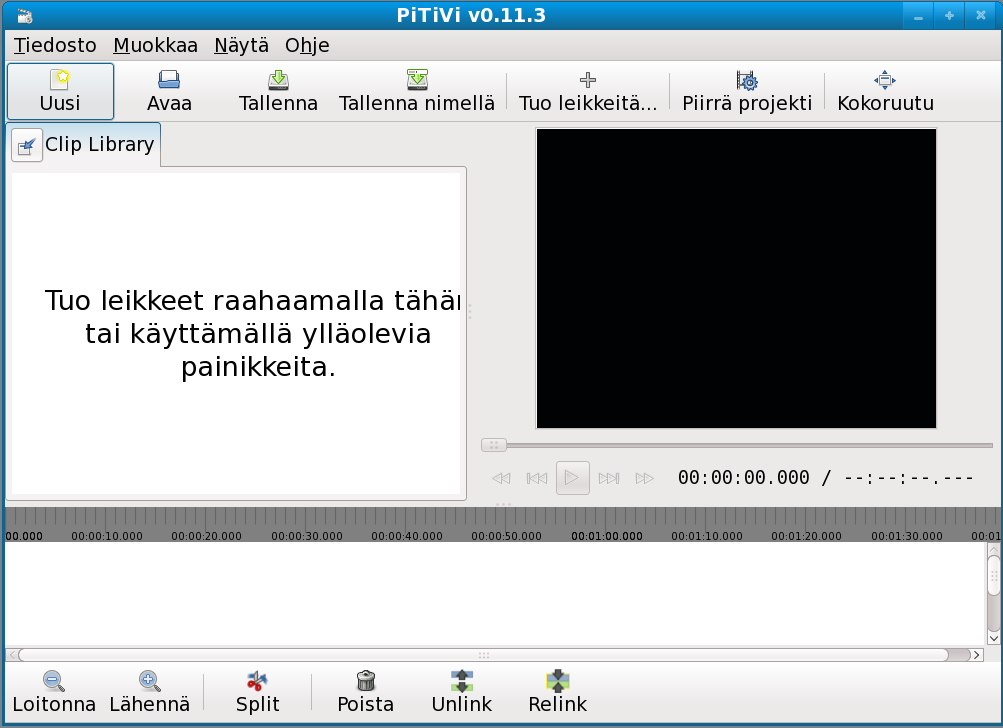The height and width of the screenshot is (728, 1003).
Task: Zoom in timeline with Lähennä
Action: (x=149, y=682)
